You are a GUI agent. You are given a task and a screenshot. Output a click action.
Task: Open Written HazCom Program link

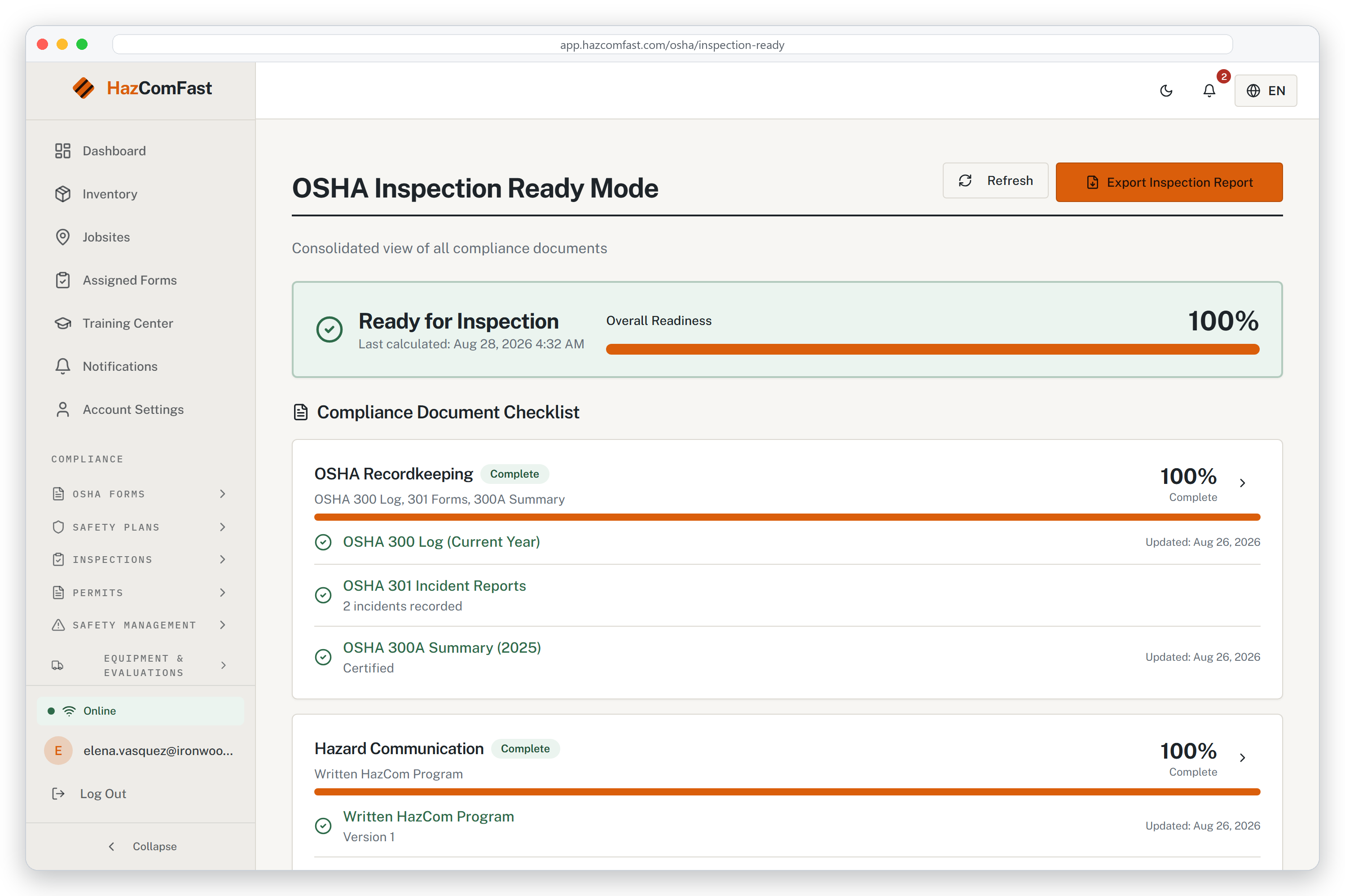click(429, 817)
